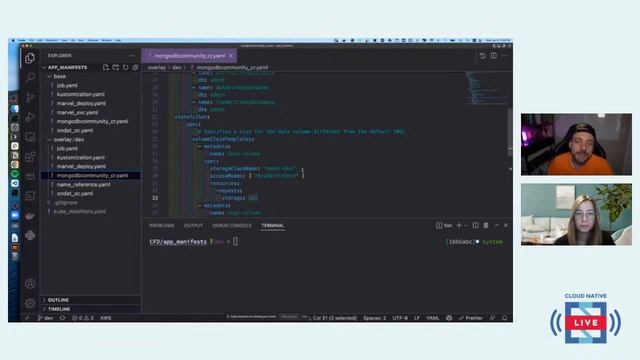Click the Prettier status bar item
The height and width of the screenshot is (360, 640).
click(x=471, y=318)
